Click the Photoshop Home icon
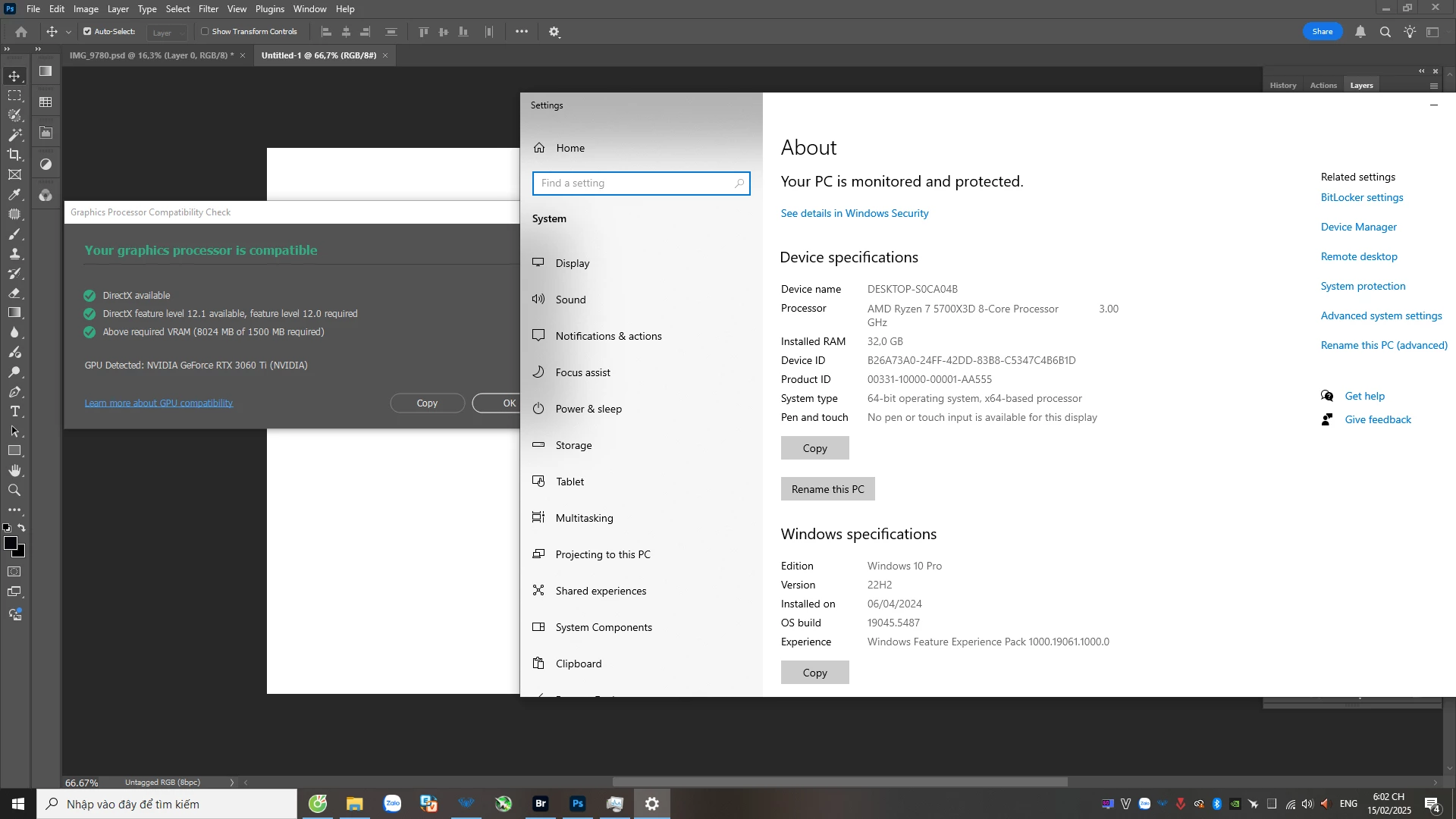This screenshot has height=819, width=1456. click(x=21, y=32)
